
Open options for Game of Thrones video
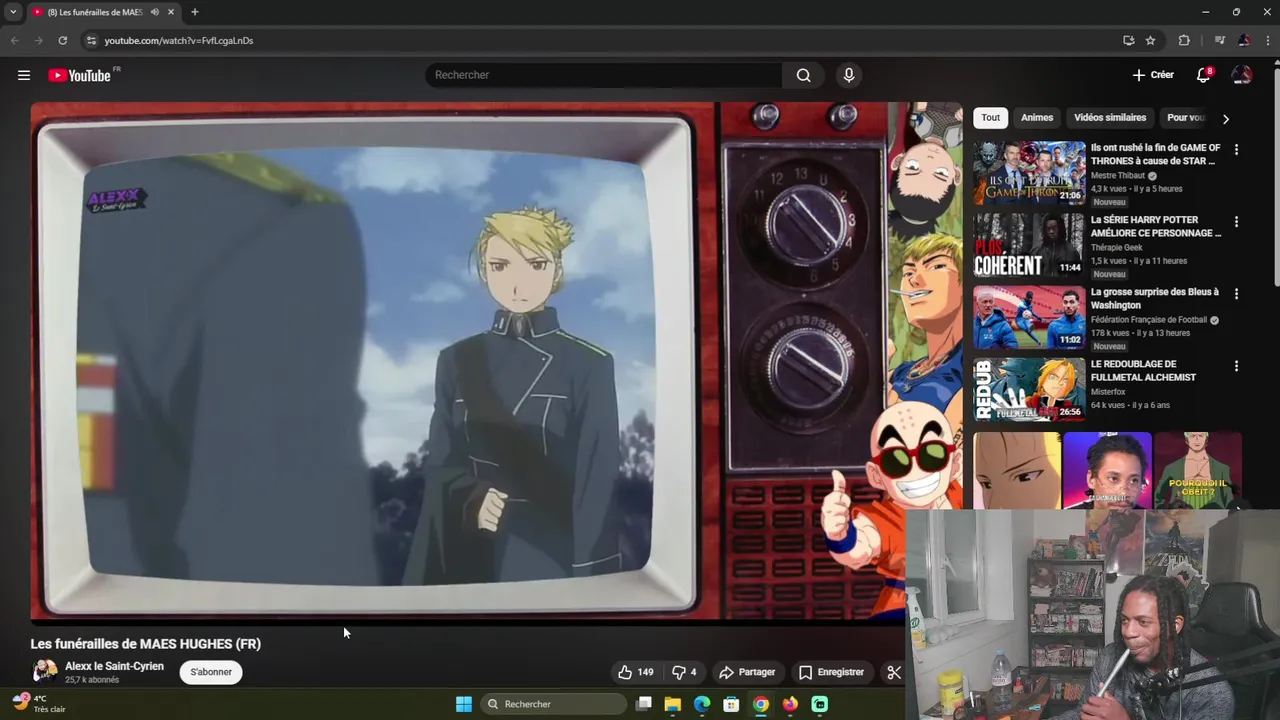[x=1236, y=149]
